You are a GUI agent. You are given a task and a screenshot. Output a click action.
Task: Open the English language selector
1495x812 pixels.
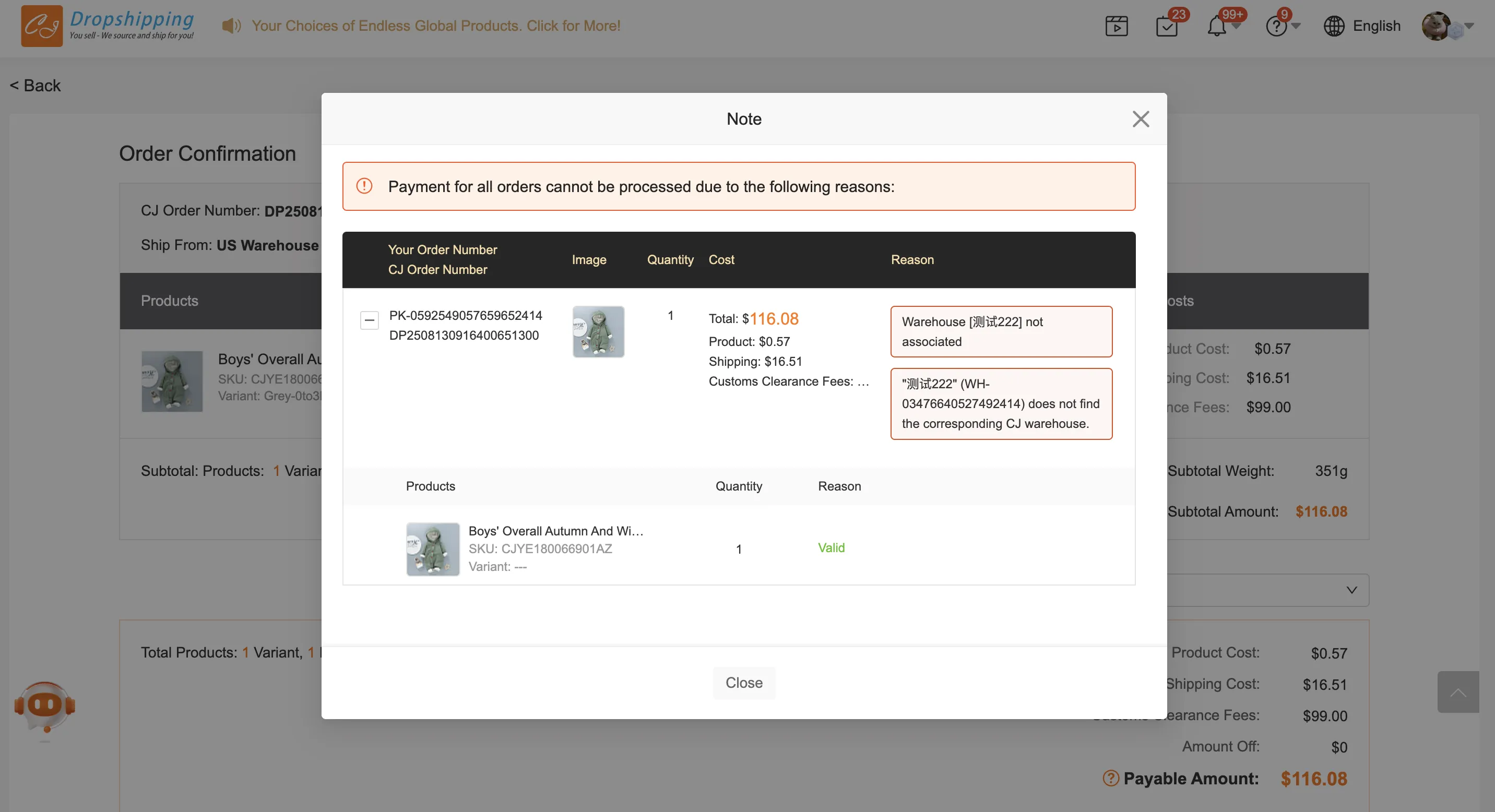(1376, 26)
